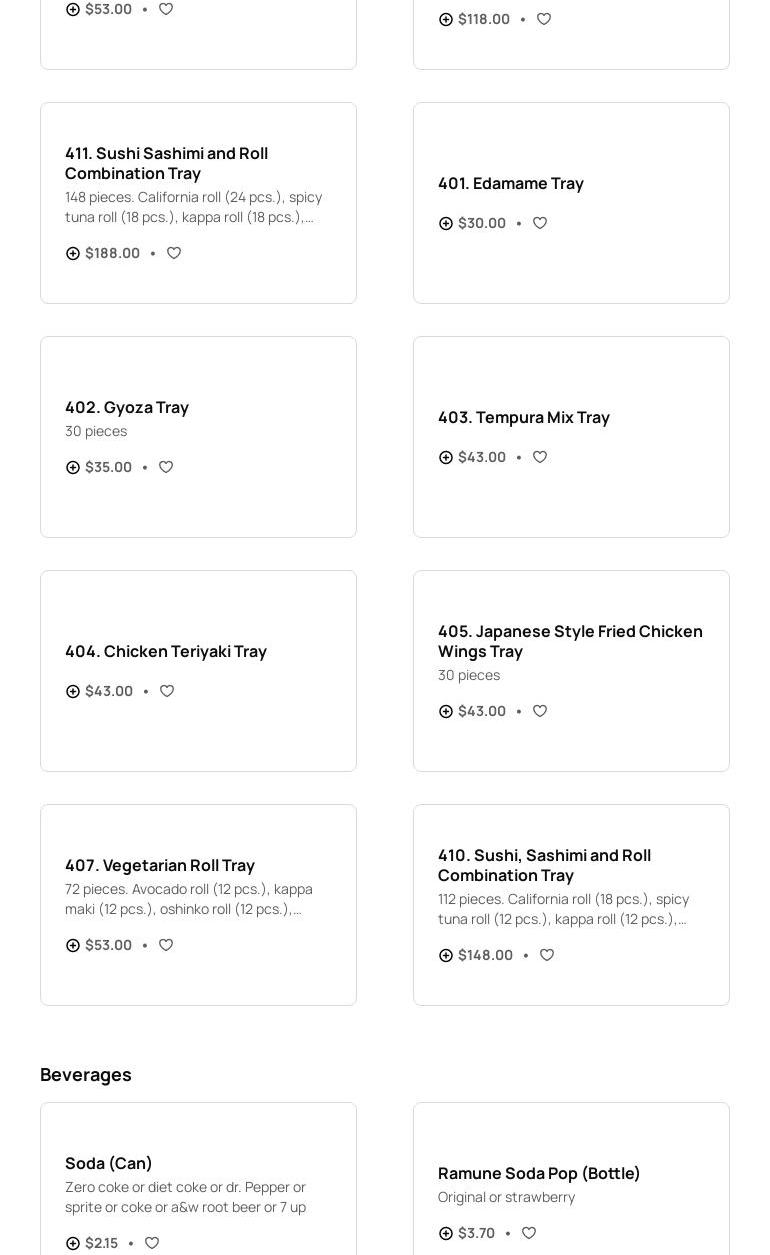Heart the 407. Vegetarian Roll Tray
Viewport: 770px width, 1255px height.
(x=166, y=945)
